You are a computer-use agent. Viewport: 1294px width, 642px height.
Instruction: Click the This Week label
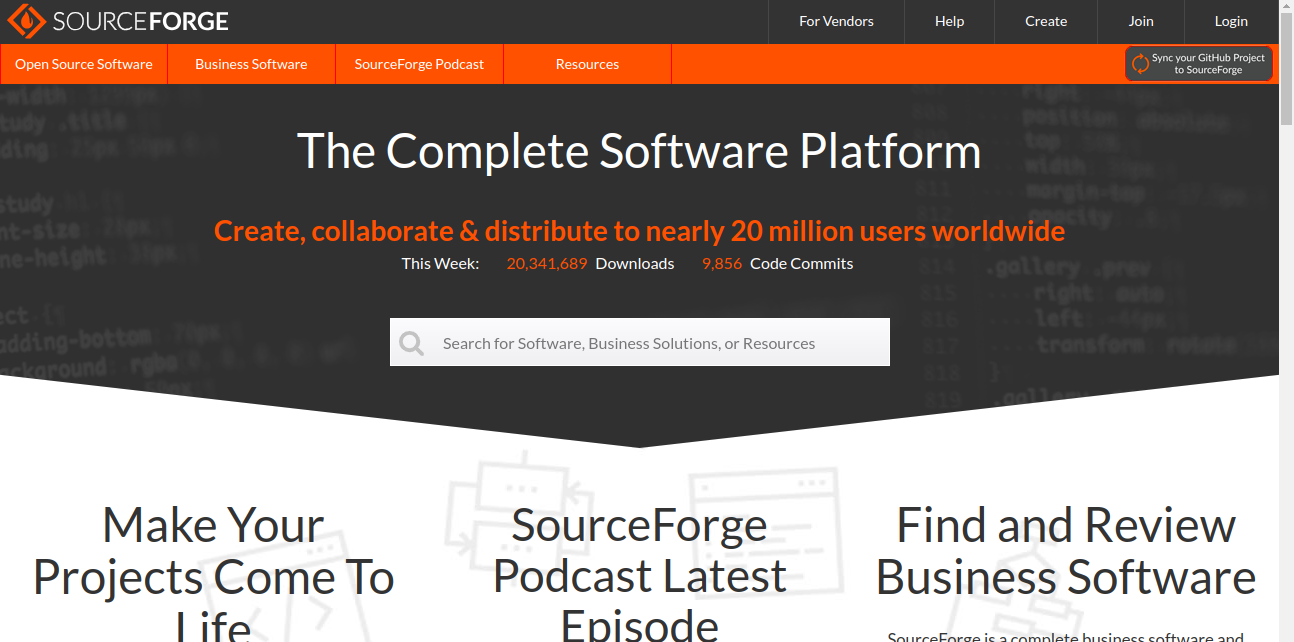click(440, 264)
